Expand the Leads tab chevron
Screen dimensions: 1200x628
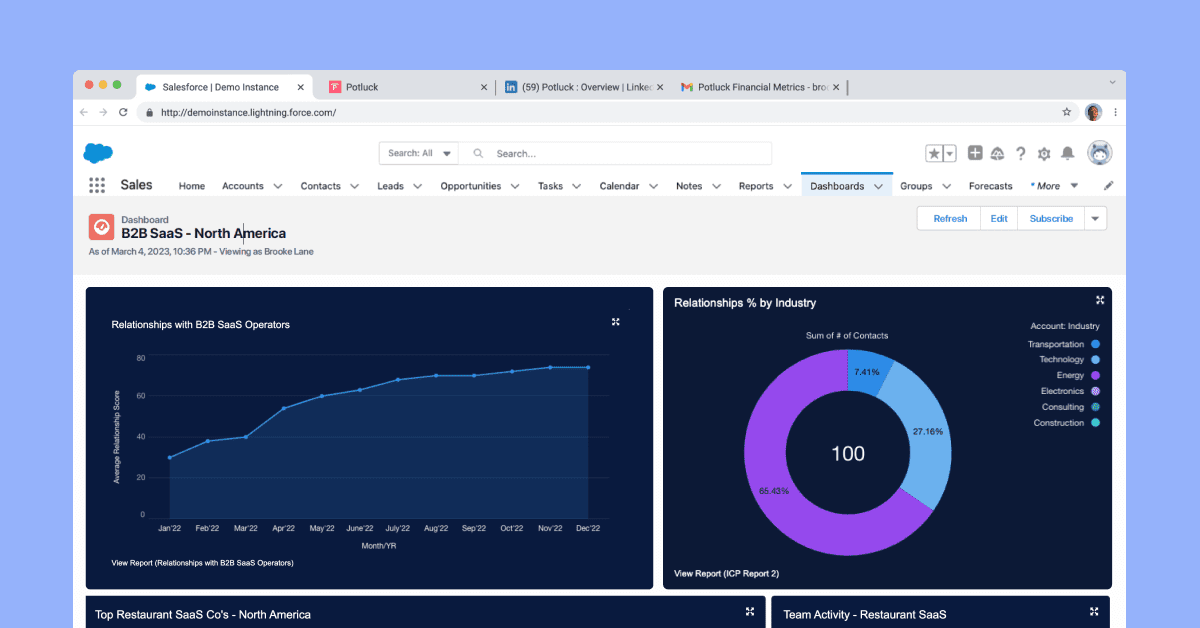[x=418, y=186]
